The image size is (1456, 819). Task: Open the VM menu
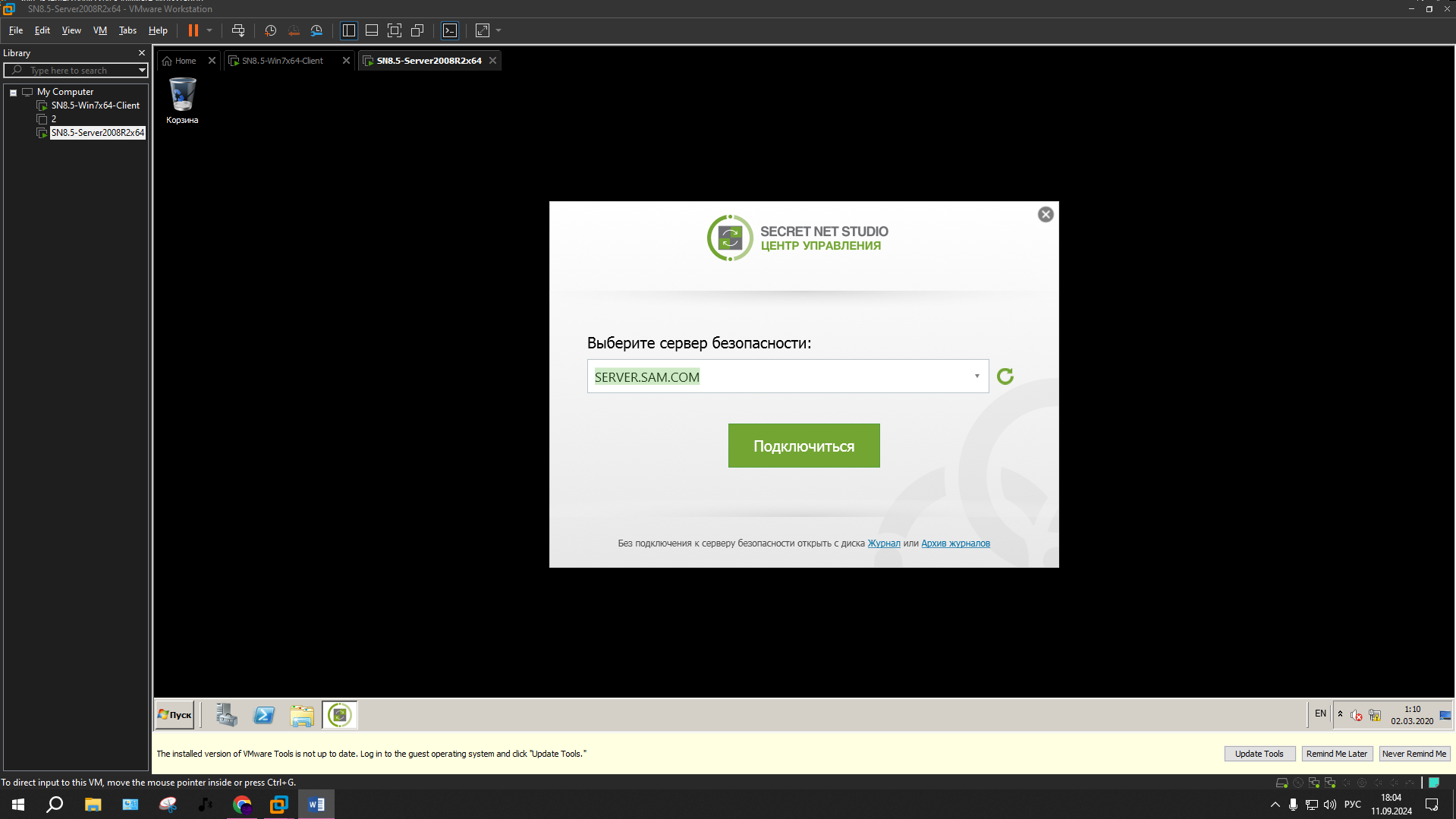click(x=100, y=30)
